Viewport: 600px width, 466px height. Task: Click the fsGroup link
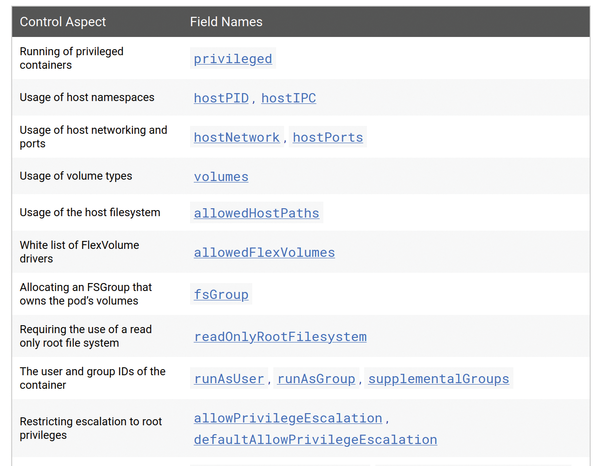221,295
